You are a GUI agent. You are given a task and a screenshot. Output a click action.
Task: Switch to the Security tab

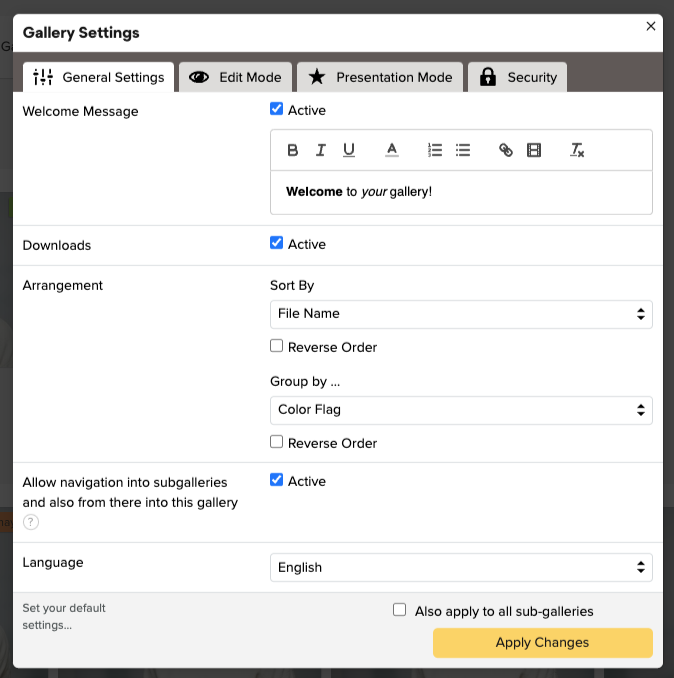pos(517,77)
